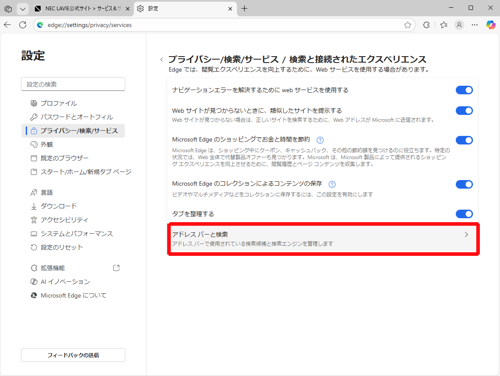The width and height of the screenshot is (500, 376).
Task: Click the address bar URL field
Action: 223,25
